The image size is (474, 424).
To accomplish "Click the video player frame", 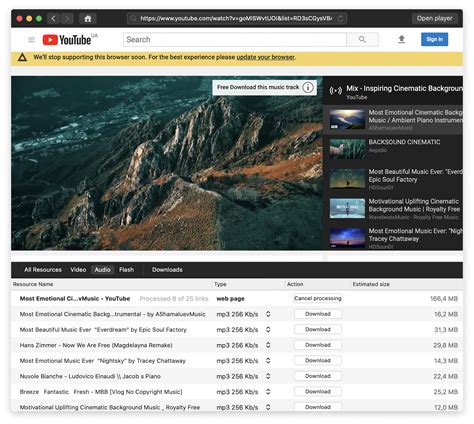I will [x=167, y=163].
